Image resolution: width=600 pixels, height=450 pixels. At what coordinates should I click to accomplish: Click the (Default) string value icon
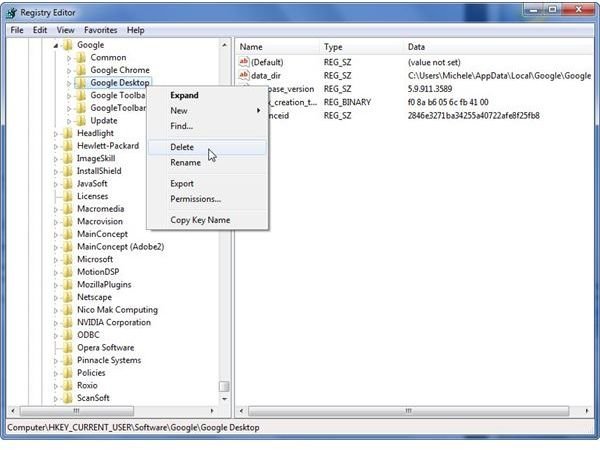(244, 62)
